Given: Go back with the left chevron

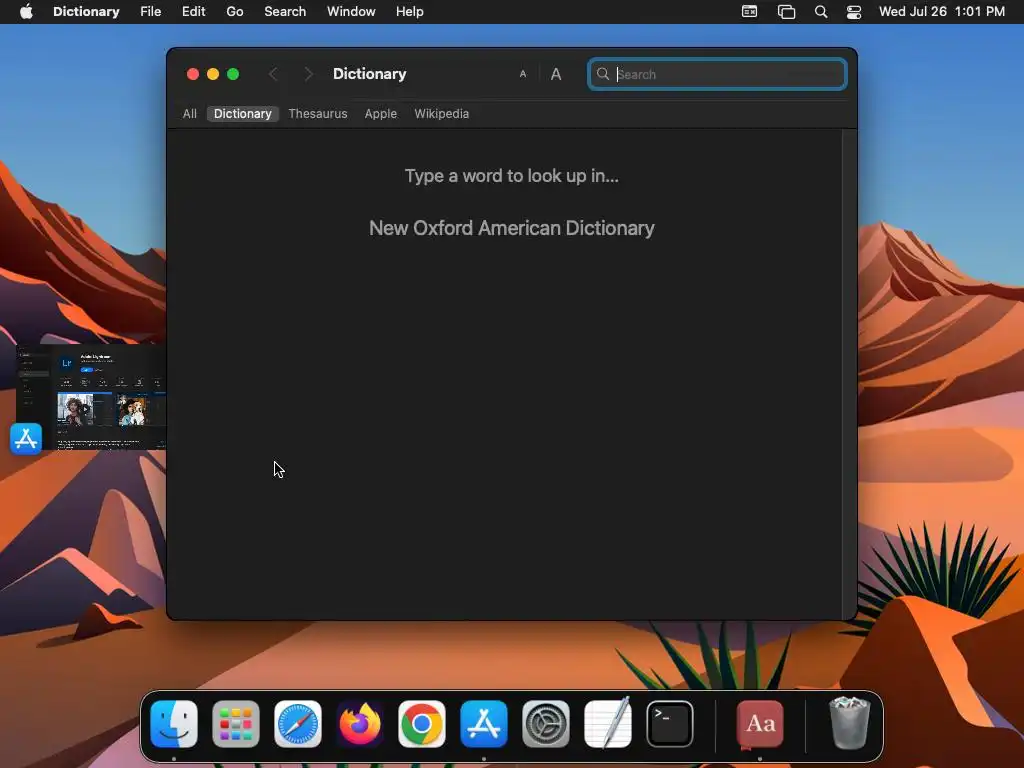Looking at the screenshot, I should [x=273, y=74].
